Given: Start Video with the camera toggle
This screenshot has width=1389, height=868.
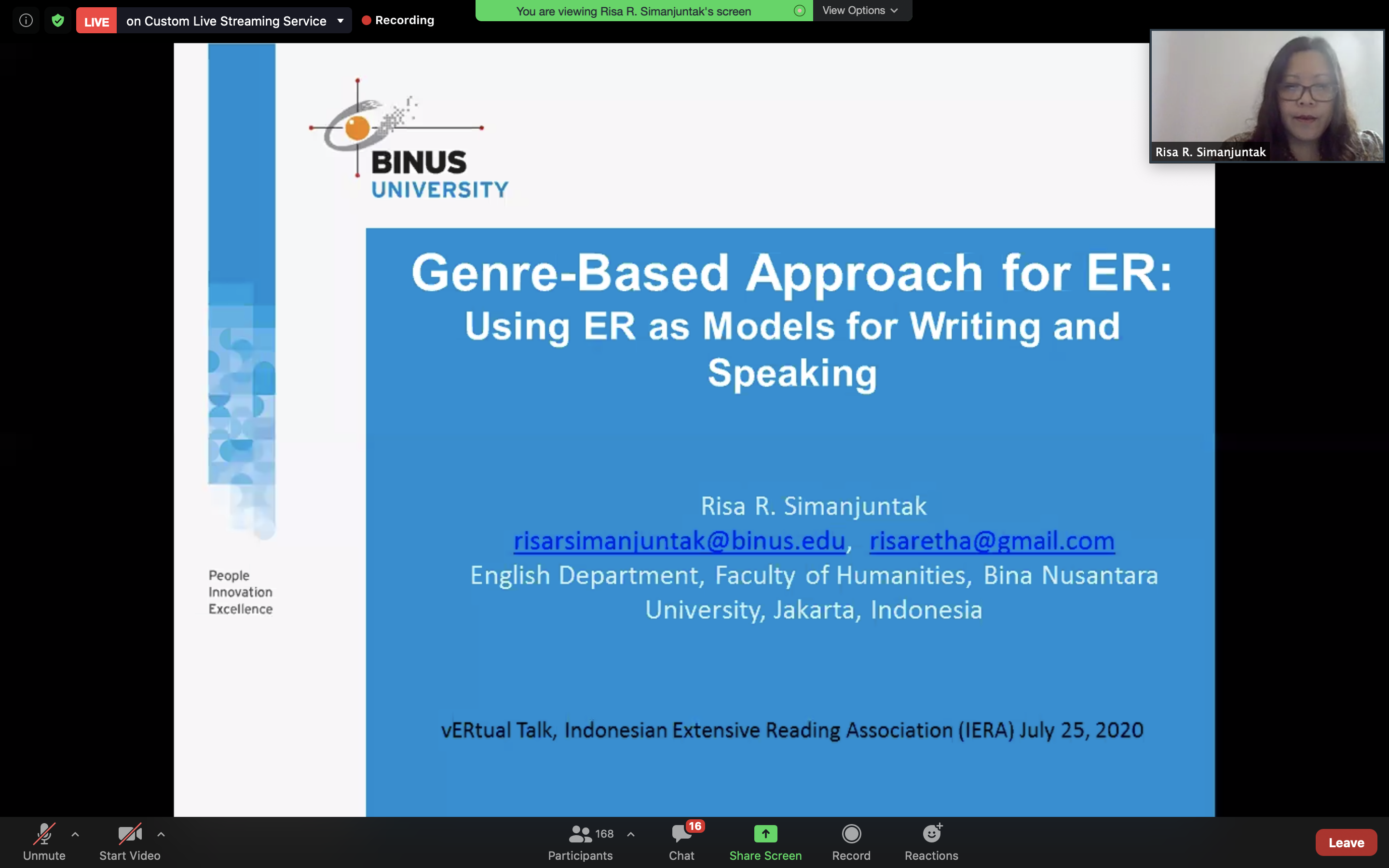Looking at the screenshot, I should pos(130,841).
